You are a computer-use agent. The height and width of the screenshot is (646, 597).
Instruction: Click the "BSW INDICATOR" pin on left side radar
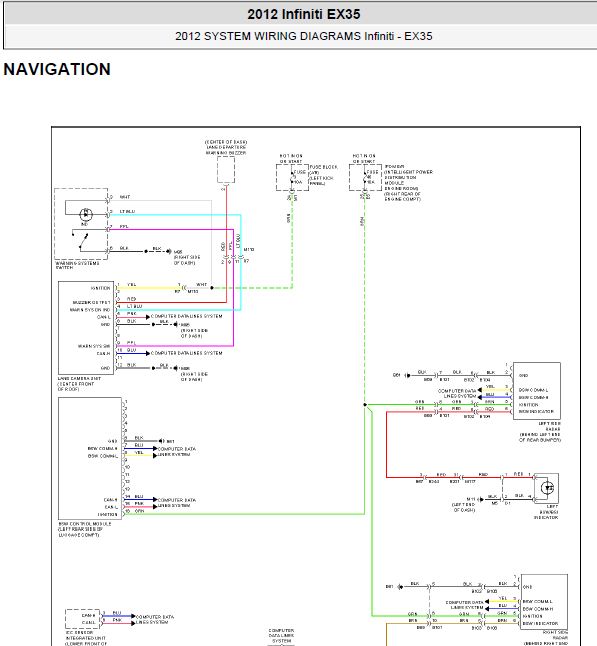(x=536, y=412)
